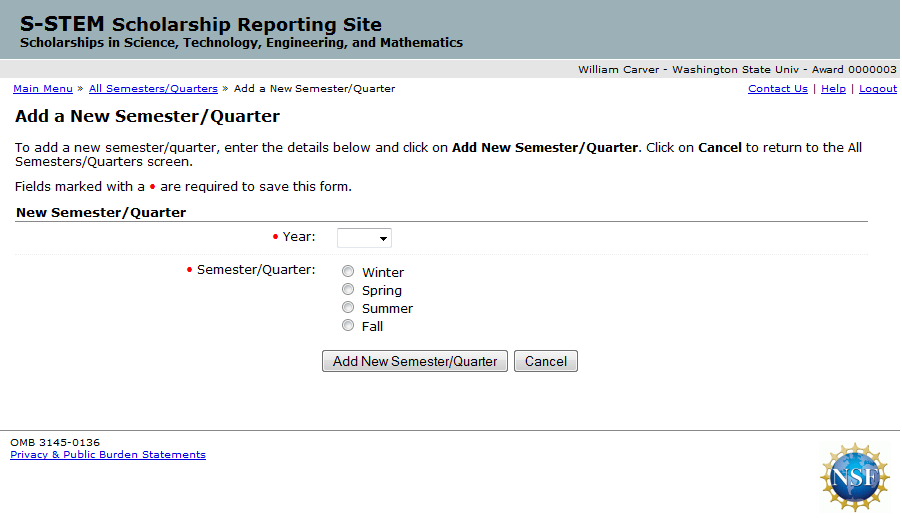902x520 pixels.
Task: Open the All Semesters/Quarters breadcrumb link
Action: coord(153,89)
